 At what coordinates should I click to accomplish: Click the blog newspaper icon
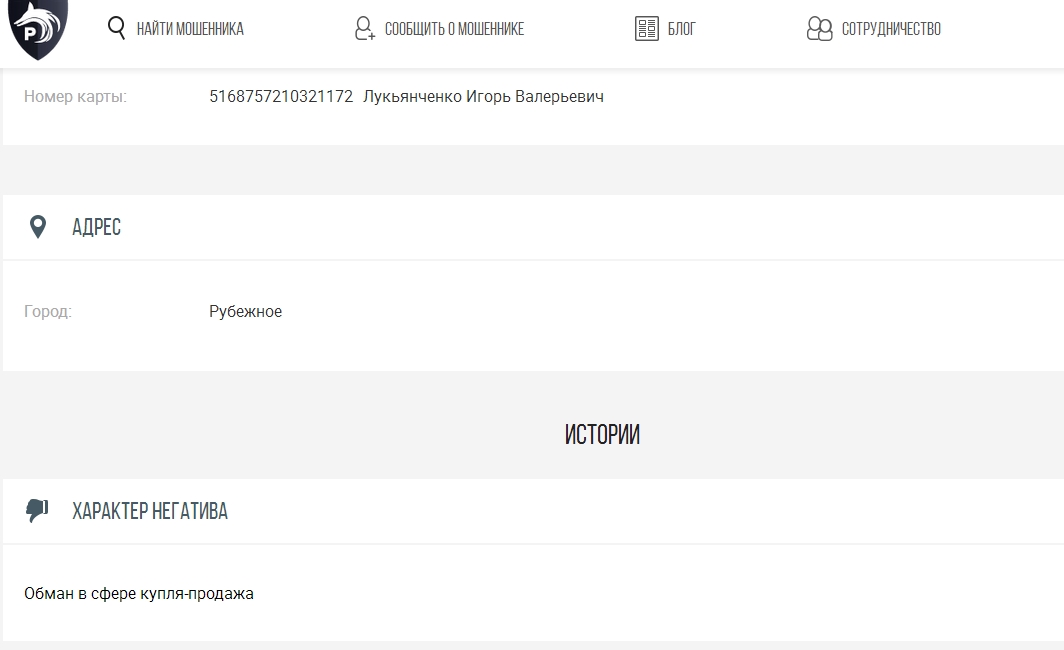pos(647,29)
